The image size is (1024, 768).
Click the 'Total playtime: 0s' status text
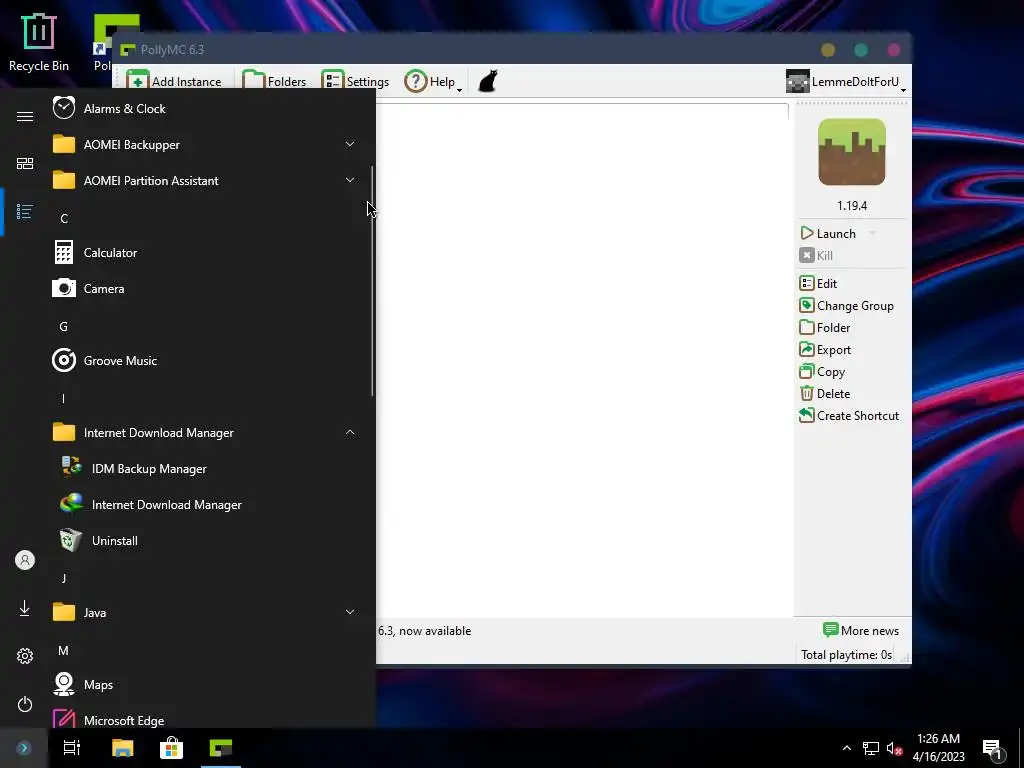tap(846, 654)
